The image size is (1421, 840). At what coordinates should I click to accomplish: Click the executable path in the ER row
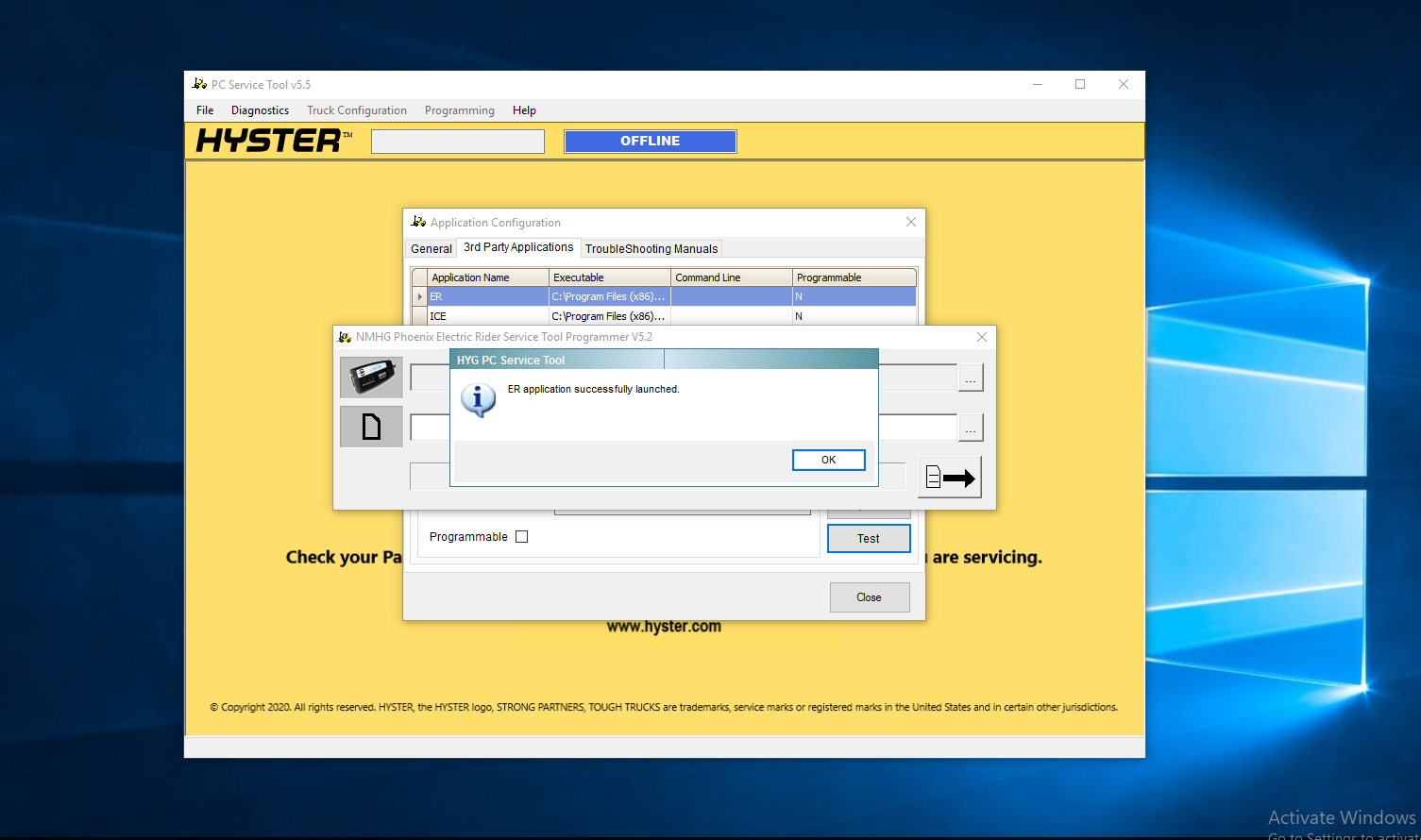point(610,296)
